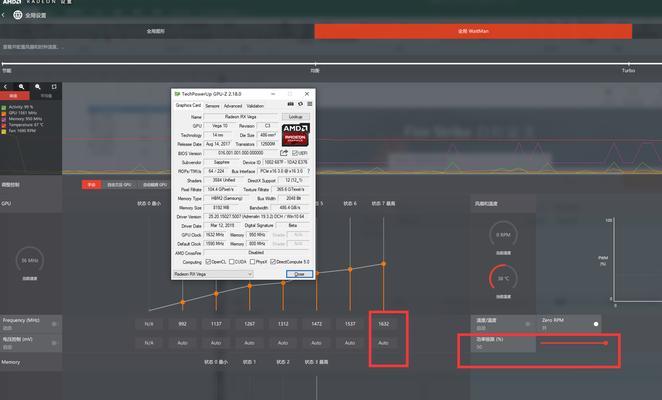
Task: Expand the WattMan graph to fullscreen
Action: pos(54,87)
